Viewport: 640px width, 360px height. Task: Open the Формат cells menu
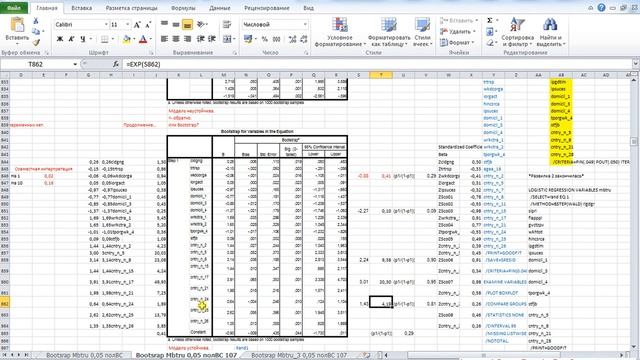click(457, 42)
